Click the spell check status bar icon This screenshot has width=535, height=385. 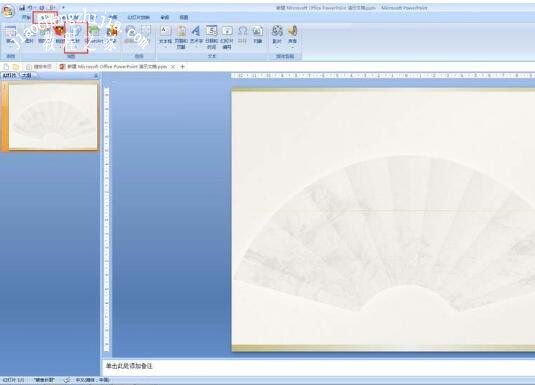click(x=67, y=380)
